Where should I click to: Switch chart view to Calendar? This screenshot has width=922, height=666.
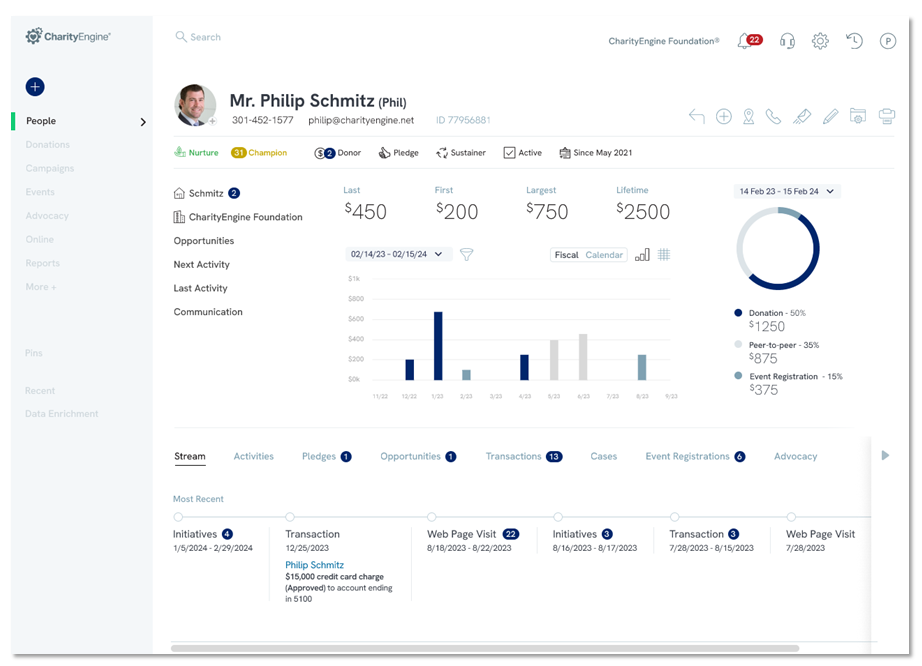point(604,254)
